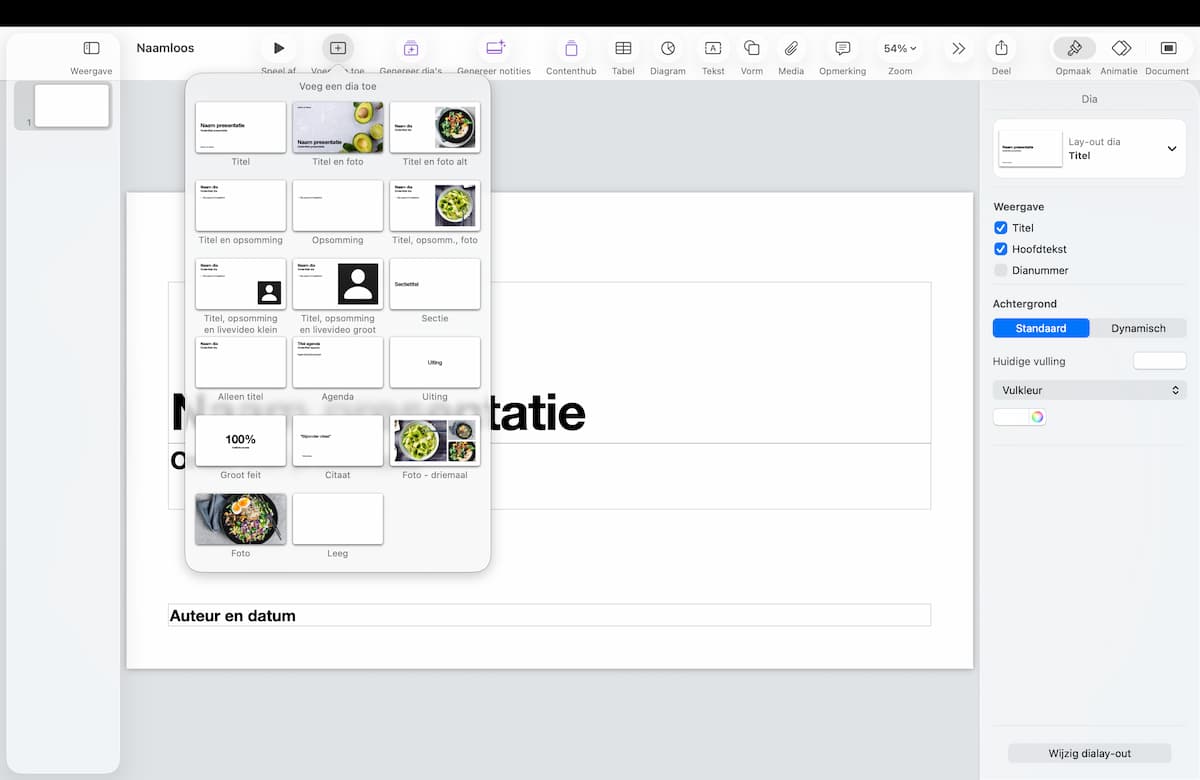Choose layout with livevideo groot

click(x=338, y=284)
